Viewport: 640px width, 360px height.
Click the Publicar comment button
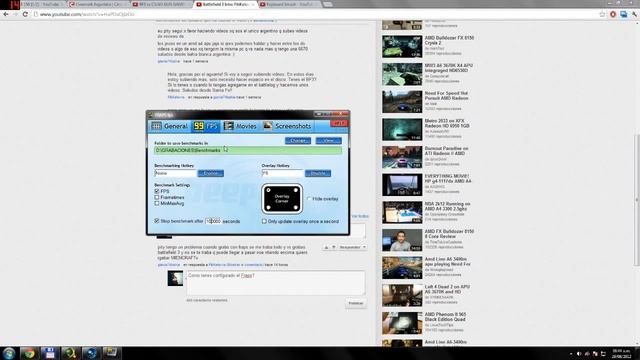356,303
